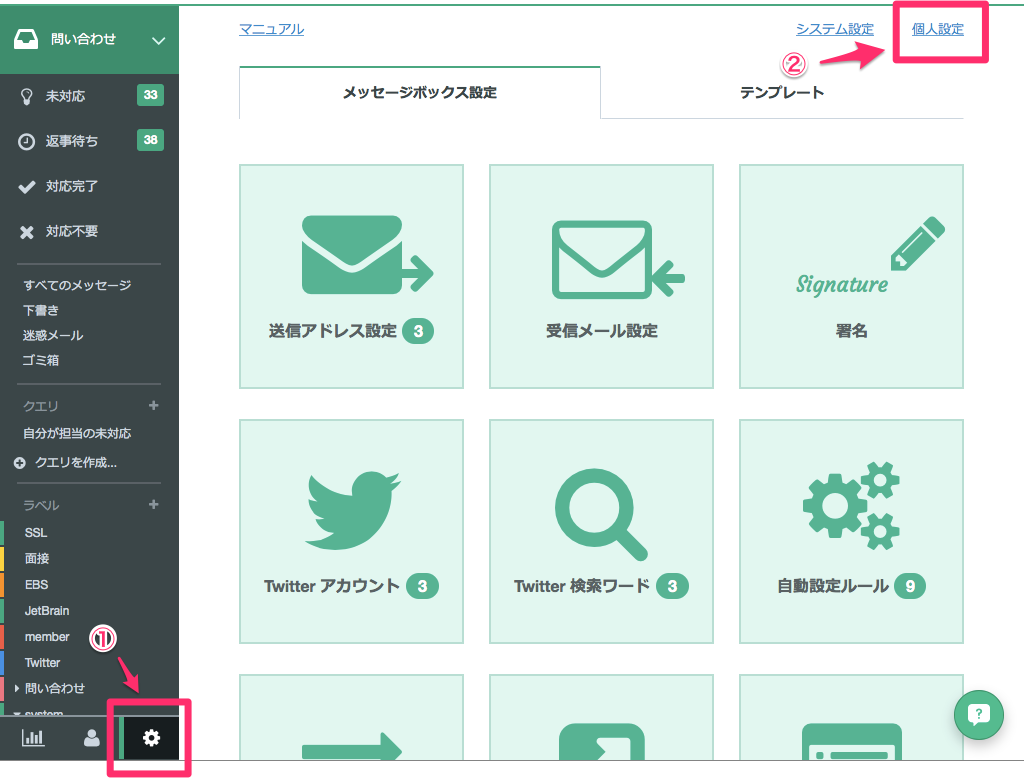The height and width of the screenshot is (778, 1024).
Task: Open Twitter アカウント bird icon
Action: (353, 510)
